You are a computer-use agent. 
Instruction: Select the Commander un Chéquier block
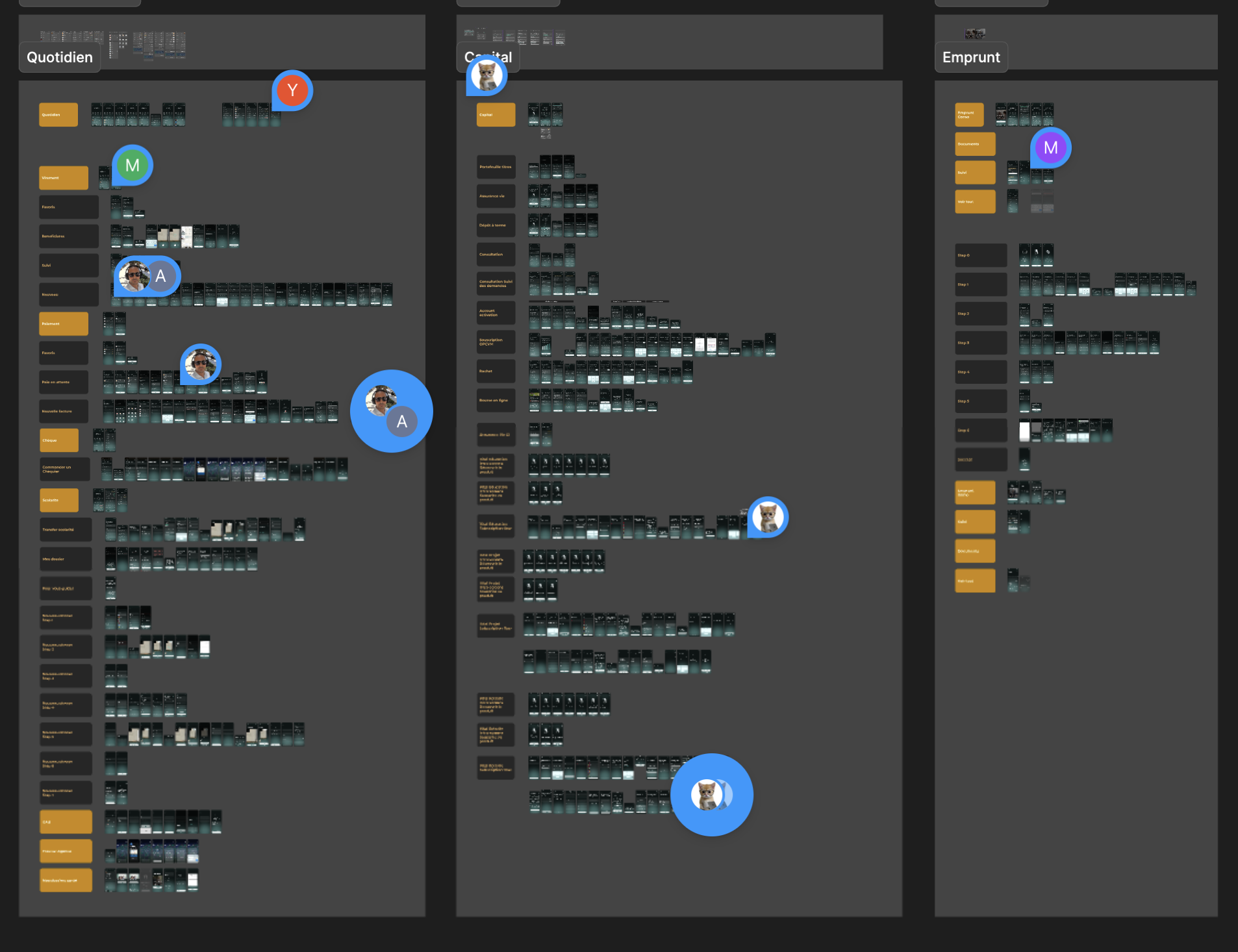(x=65, y=470)
